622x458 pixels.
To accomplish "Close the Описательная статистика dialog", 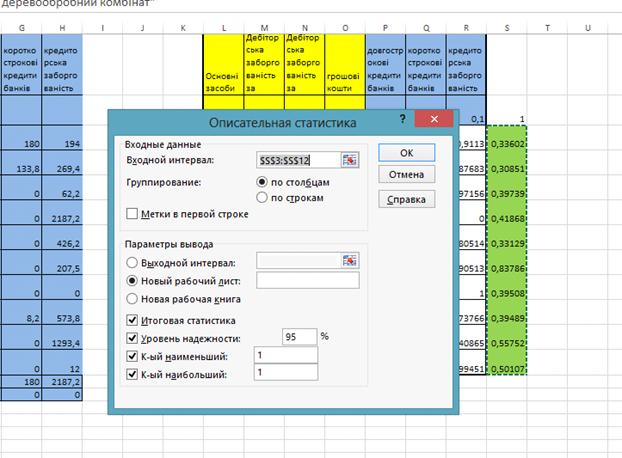I will tap(434, 119).
